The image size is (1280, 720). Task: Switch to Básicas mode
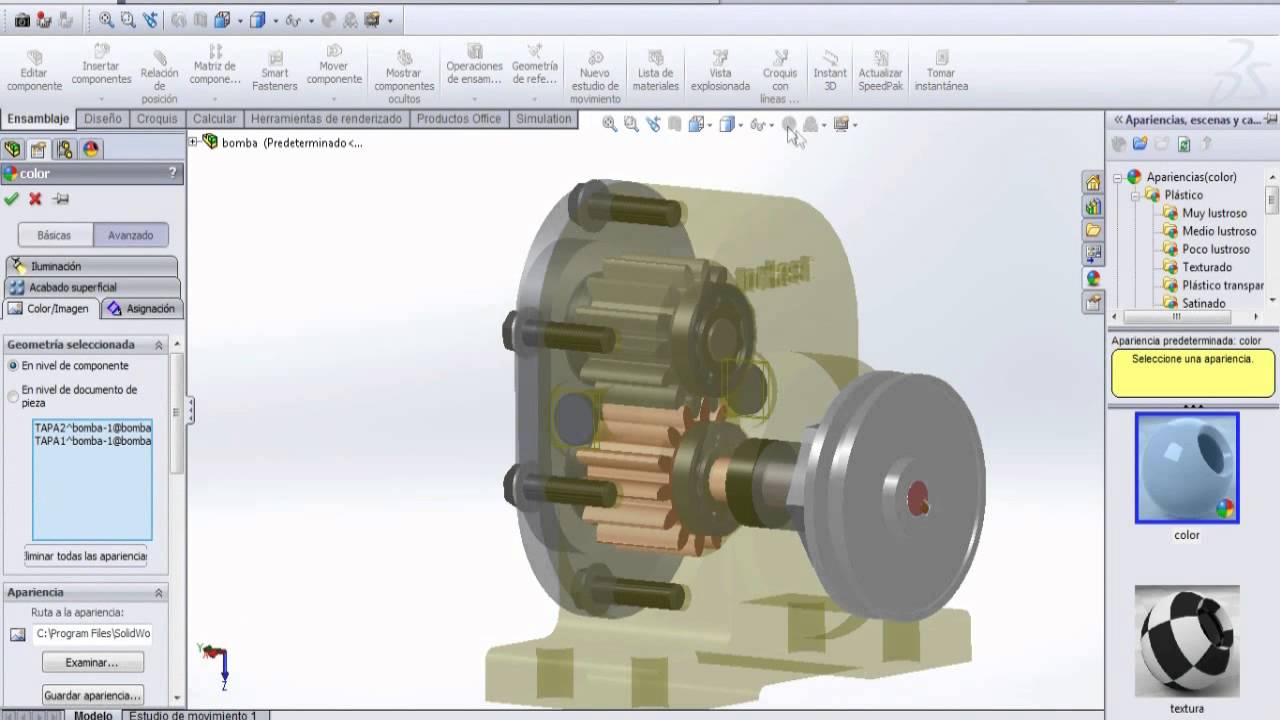pos(54,235)
